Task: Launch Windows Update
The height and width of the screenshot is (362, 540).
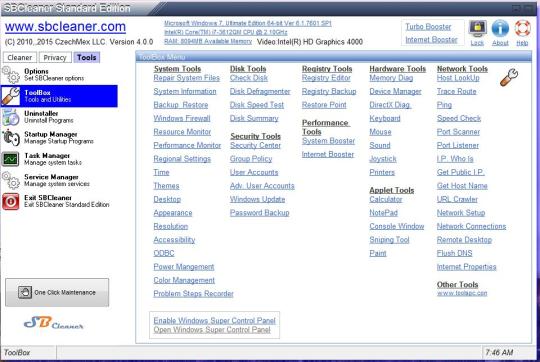Action: click(258, 199)
